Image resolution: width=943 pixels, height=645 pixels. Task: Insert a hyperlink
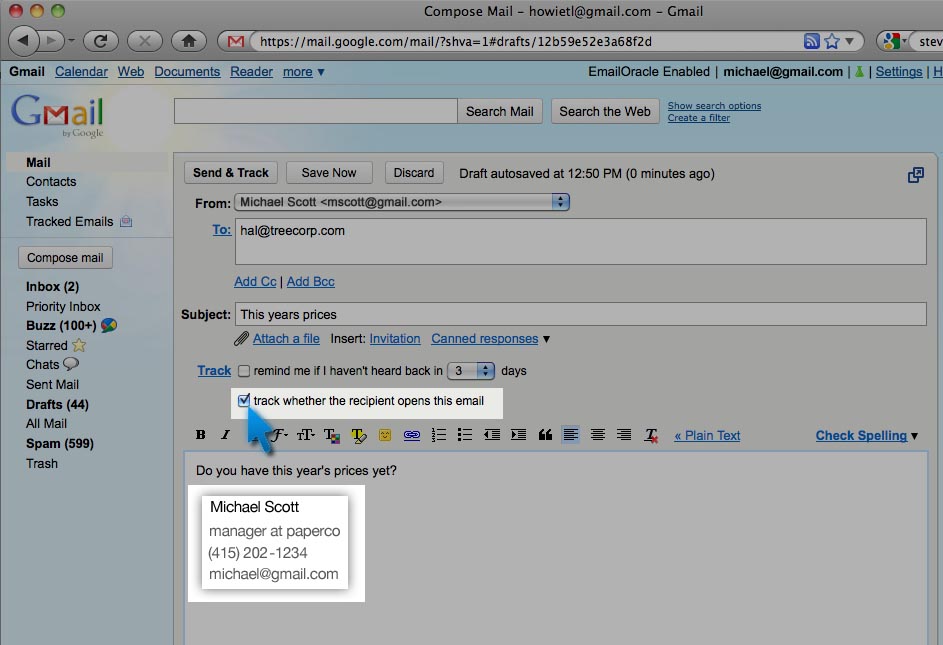(412, 435)
